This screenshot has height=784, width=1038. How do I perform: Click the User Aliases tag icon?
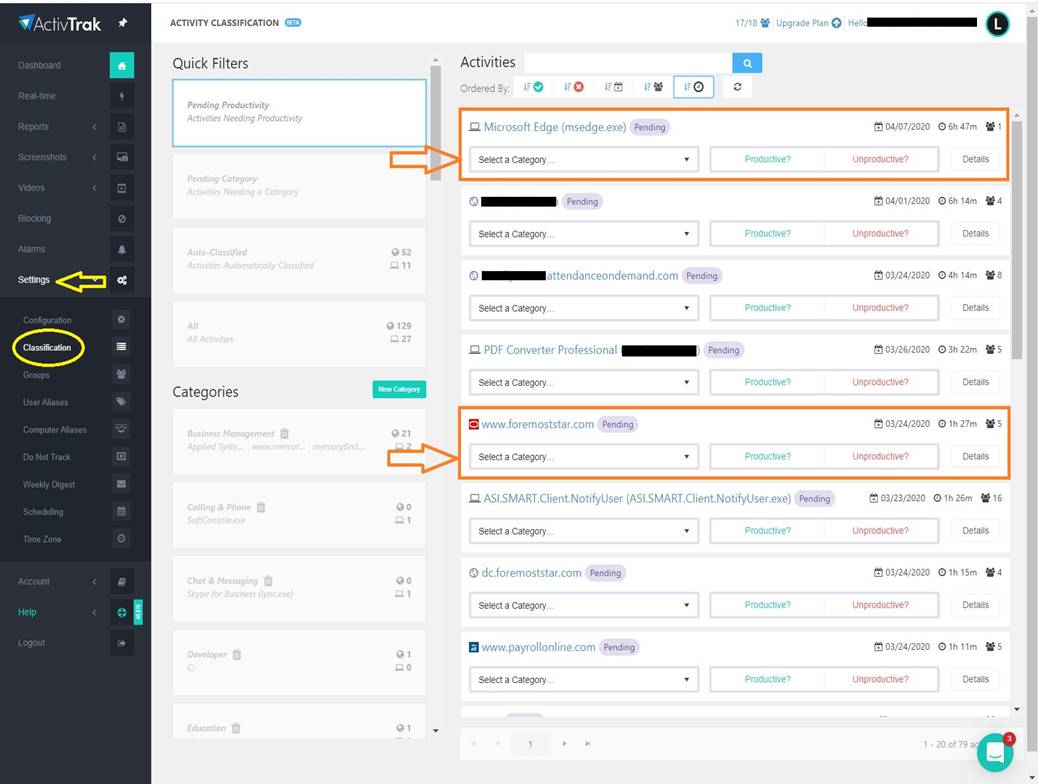point(121,401)
